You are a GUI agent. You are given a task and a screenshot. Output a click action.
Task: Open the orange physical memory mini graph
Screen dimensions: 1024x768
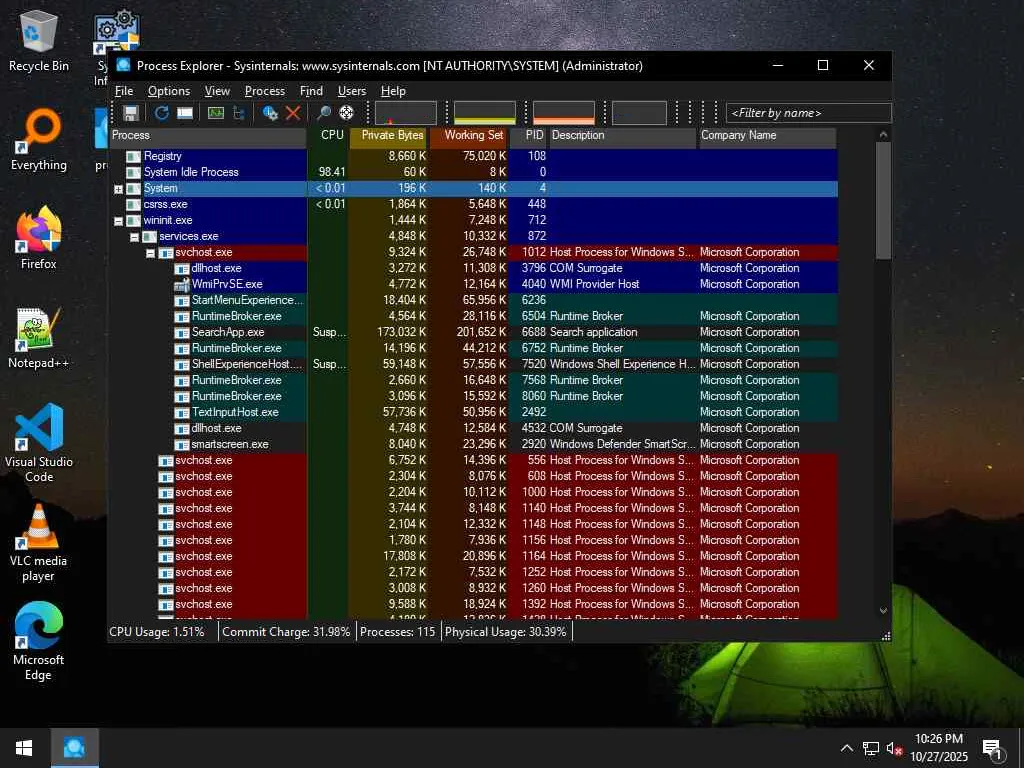564,113
